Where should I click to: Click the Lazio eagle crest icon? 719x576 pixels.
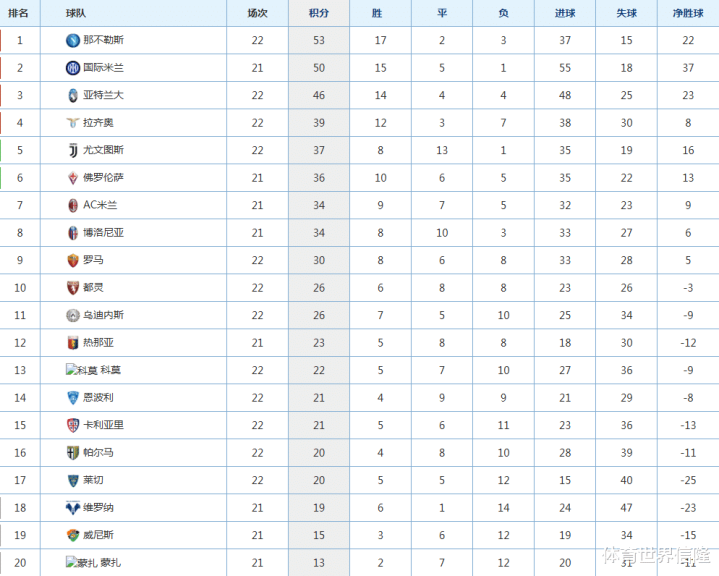(72, 123)
